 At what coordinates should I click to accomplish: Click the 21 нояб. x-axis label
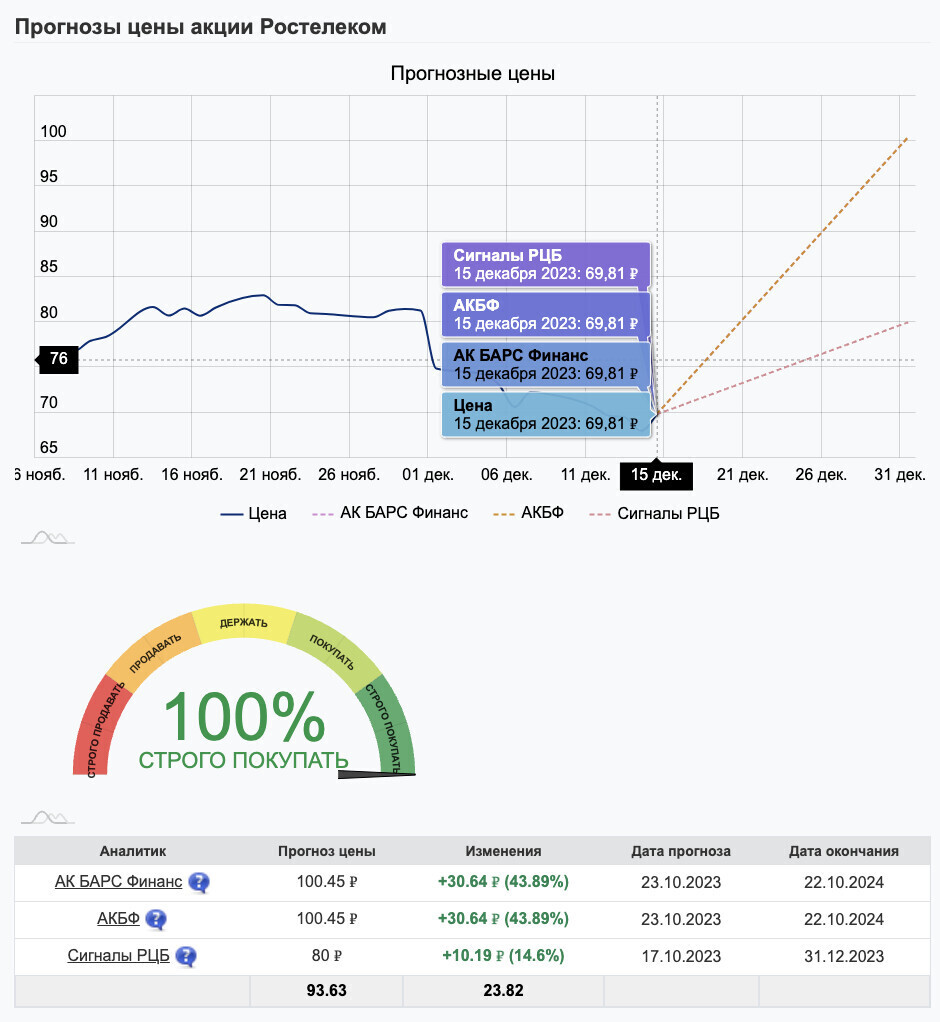tap(270, 474)
